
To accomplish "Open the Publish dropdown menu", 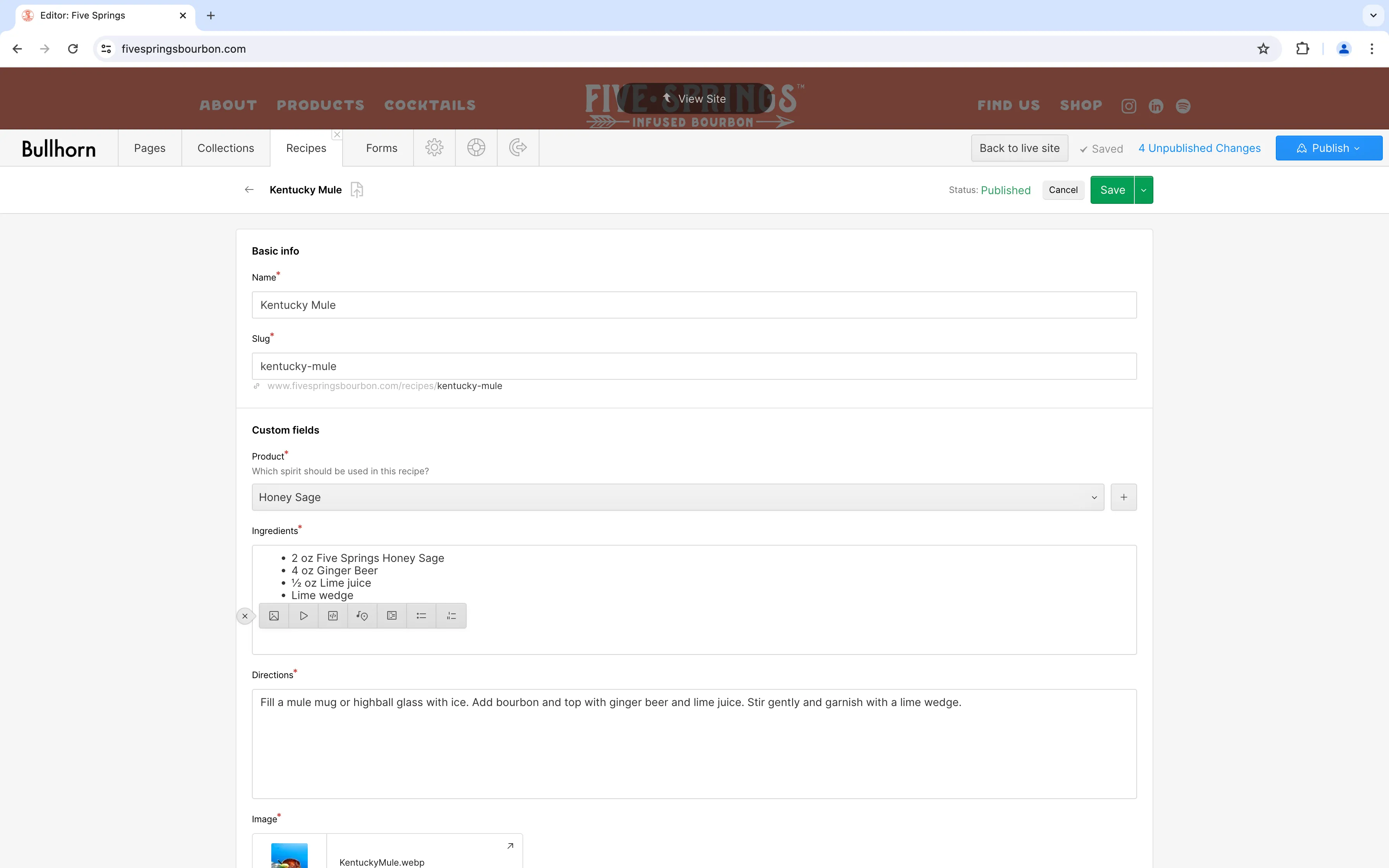I will [x=1328, y=148].
